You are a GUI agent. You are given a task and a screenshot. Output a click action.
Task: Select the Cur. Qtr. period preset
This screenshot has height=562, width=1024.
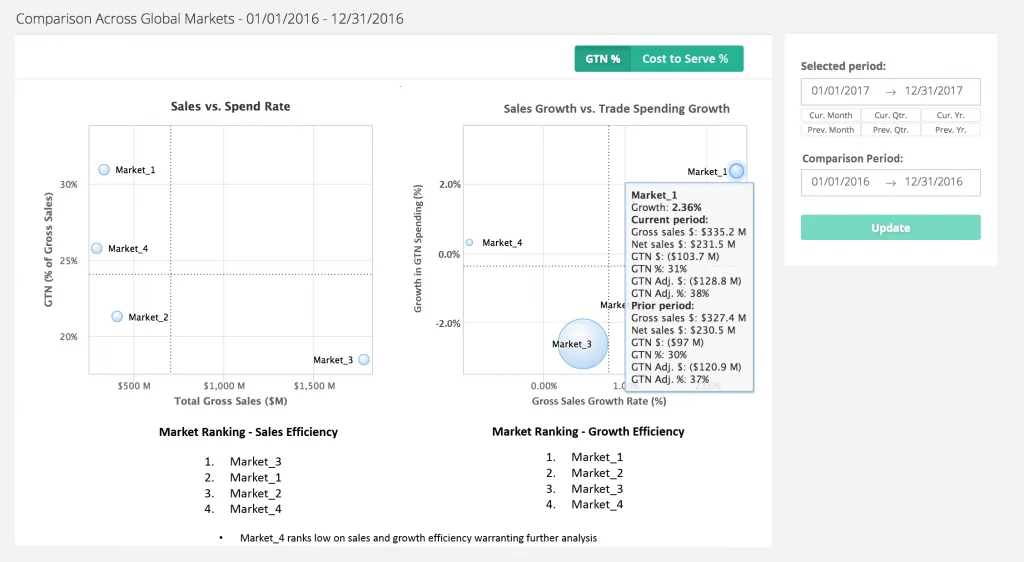click(890, 116)
